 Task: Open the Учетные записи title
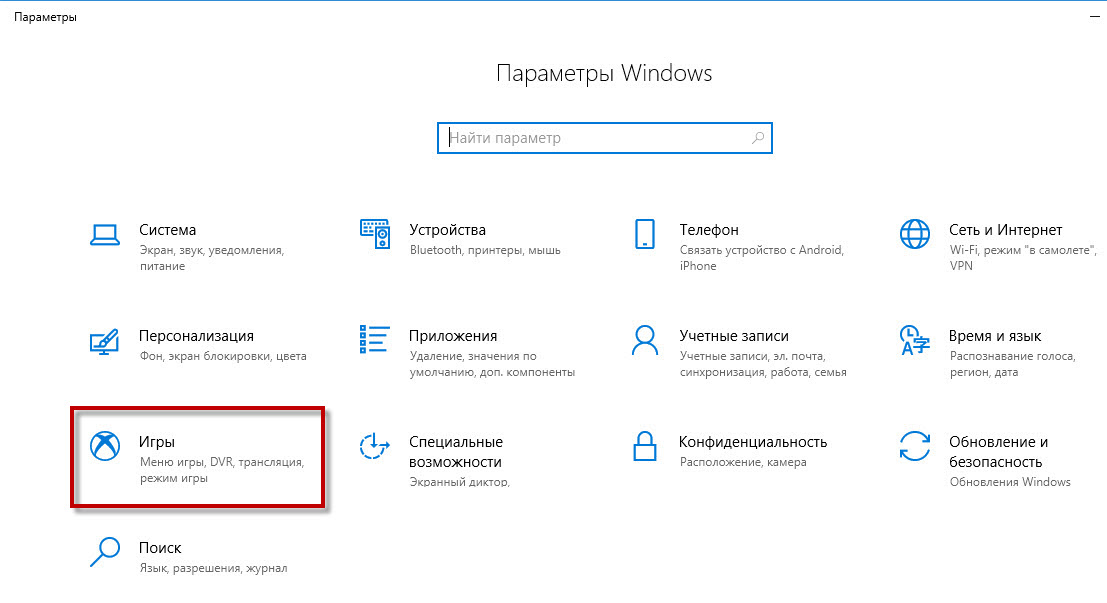[x=734, y=336]
